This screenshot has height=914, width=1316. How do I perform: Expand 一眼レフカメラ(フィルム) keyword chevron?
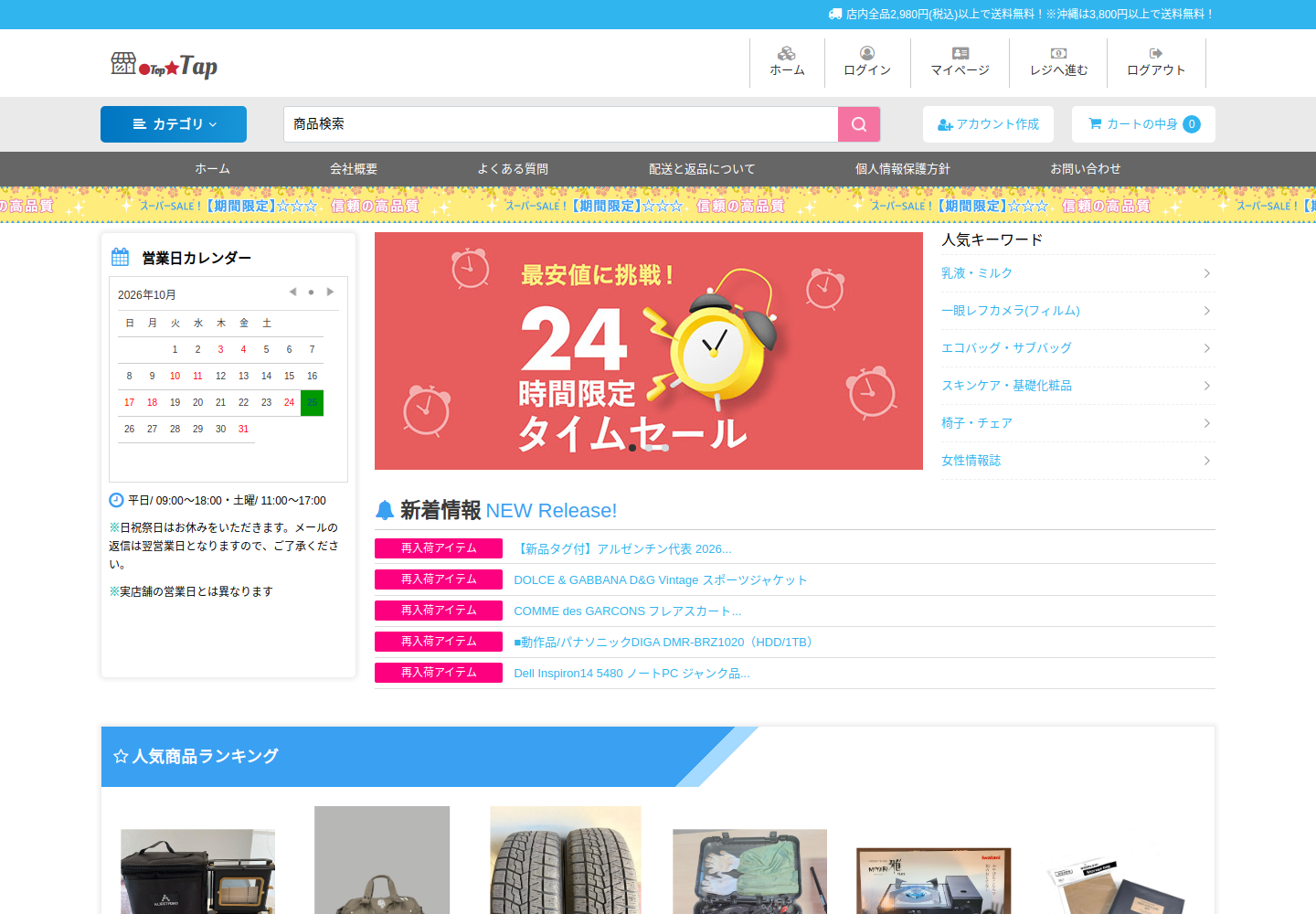pos(1207,311)
